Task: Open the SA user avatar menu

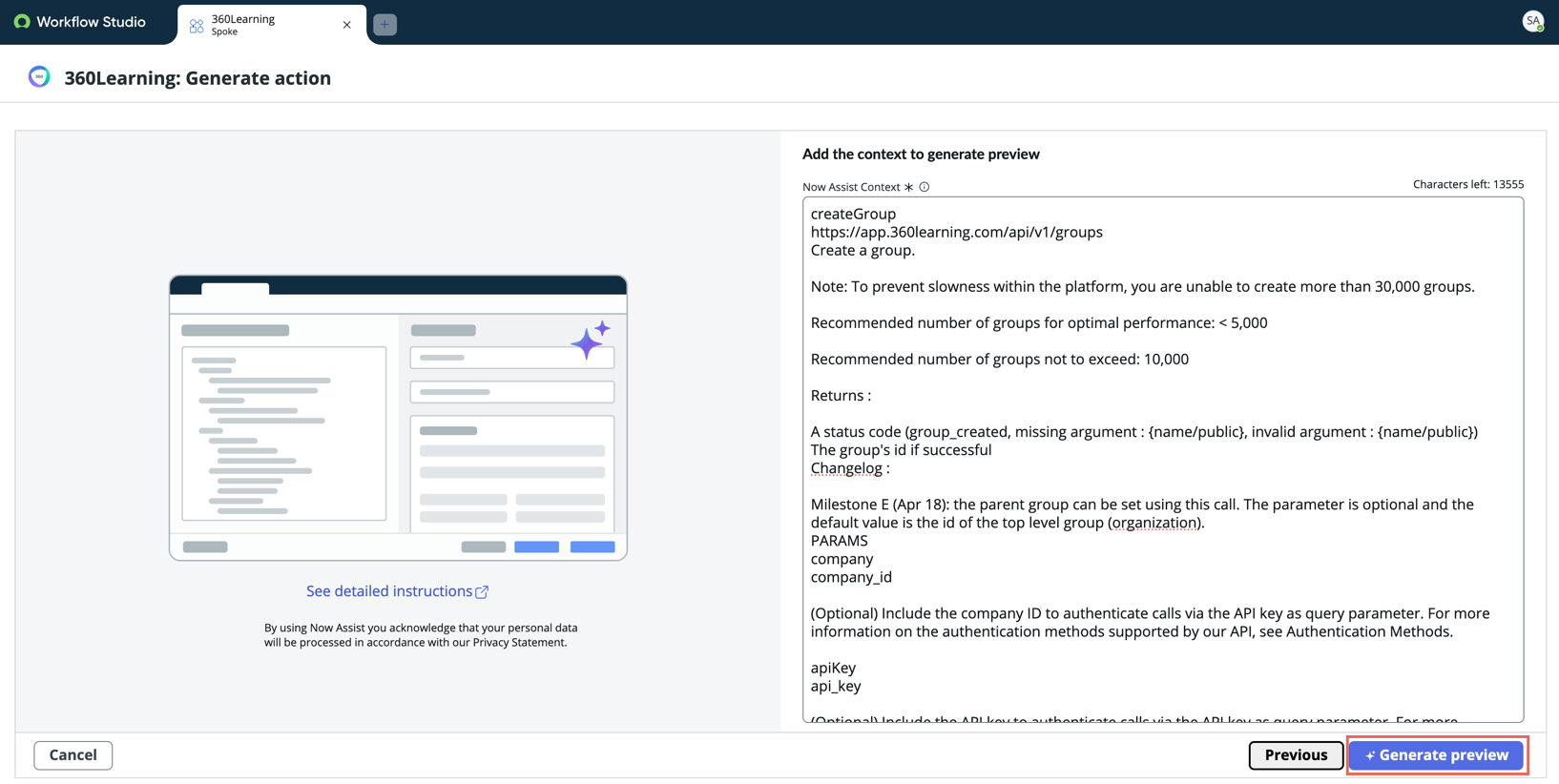Action: pos(1532,21)
